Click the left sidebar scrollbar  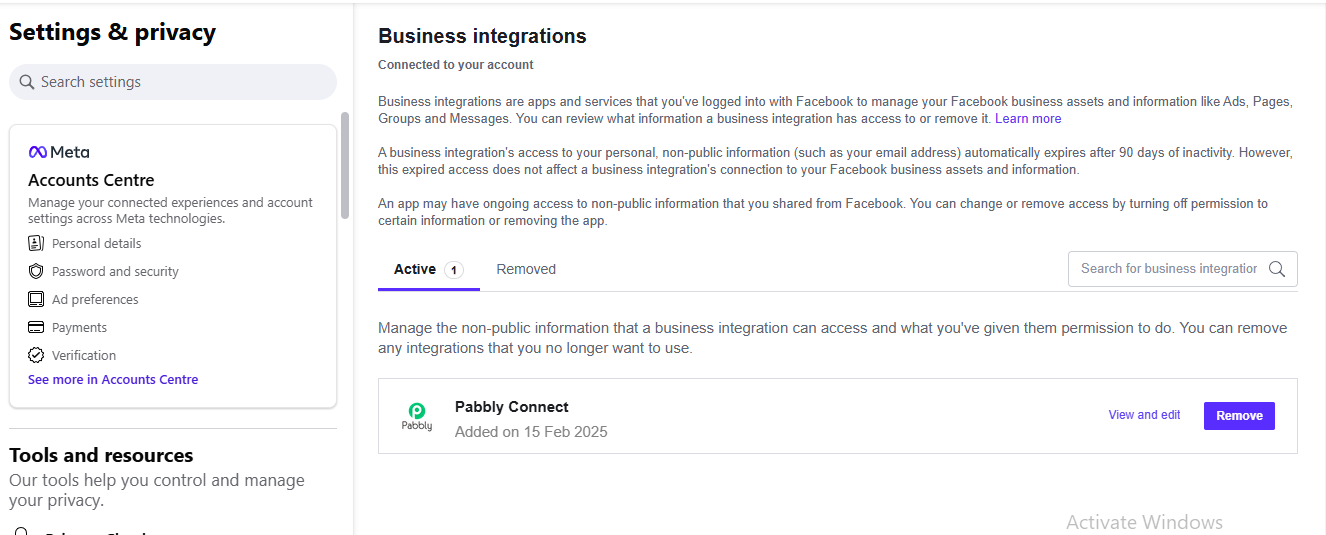(345, 165)
